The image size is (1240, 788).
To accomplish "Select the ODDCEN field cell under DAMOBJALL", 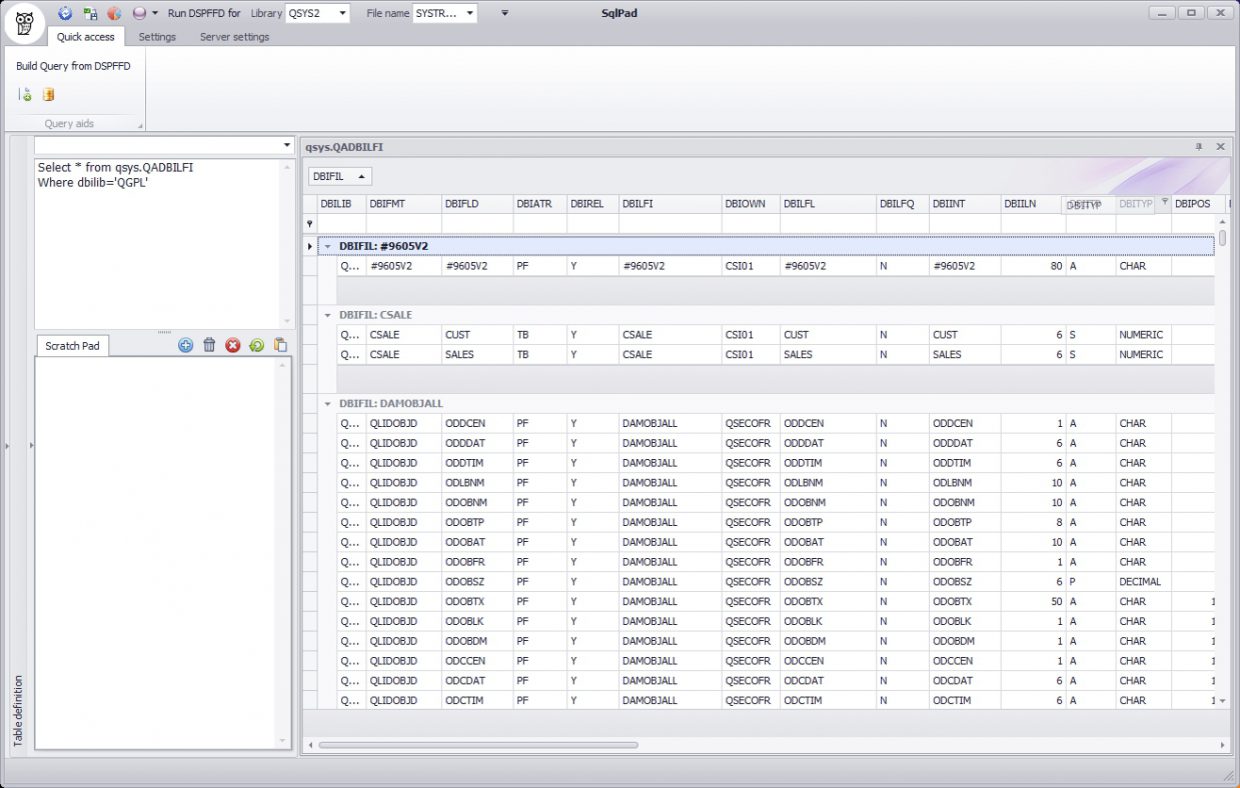I will [x=478, y=424].
